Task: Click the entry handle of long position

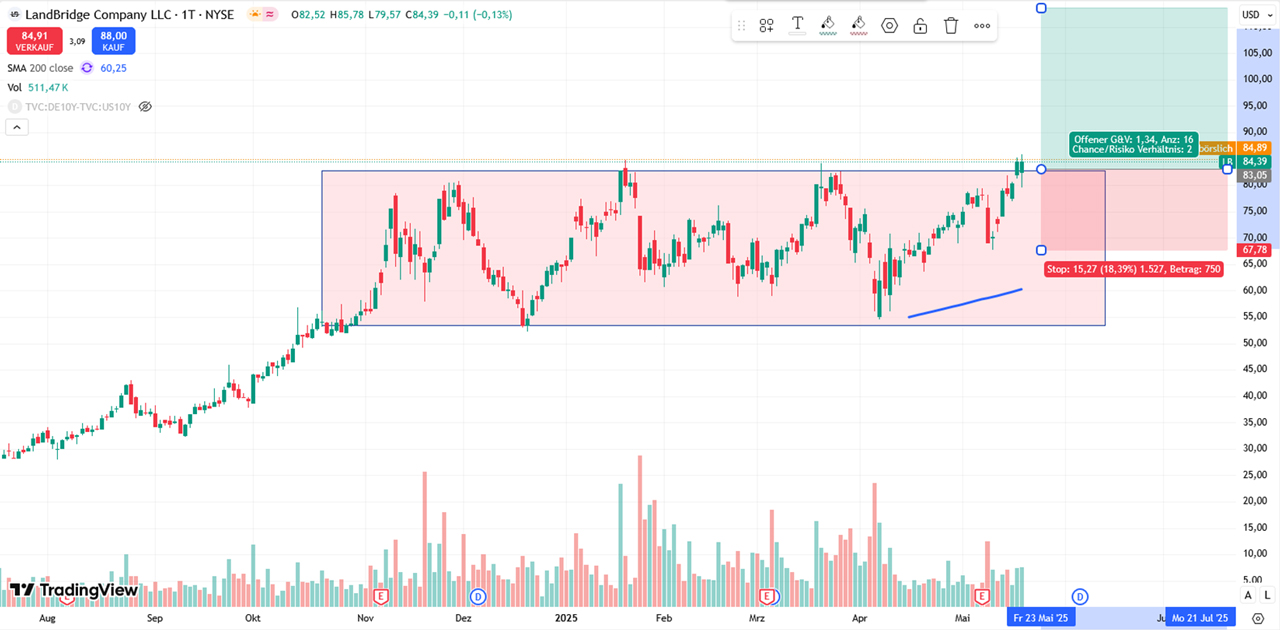Action: coord(1041,169)
